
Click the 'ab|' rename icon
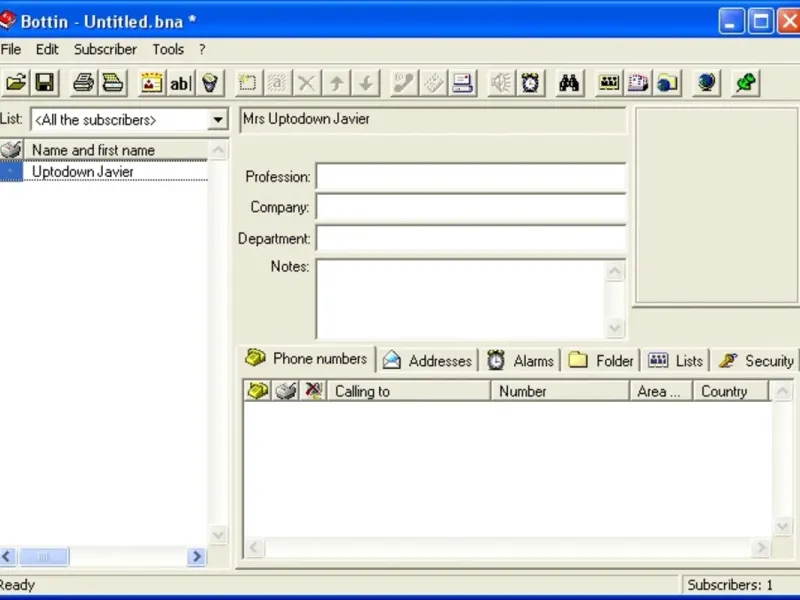180,83
